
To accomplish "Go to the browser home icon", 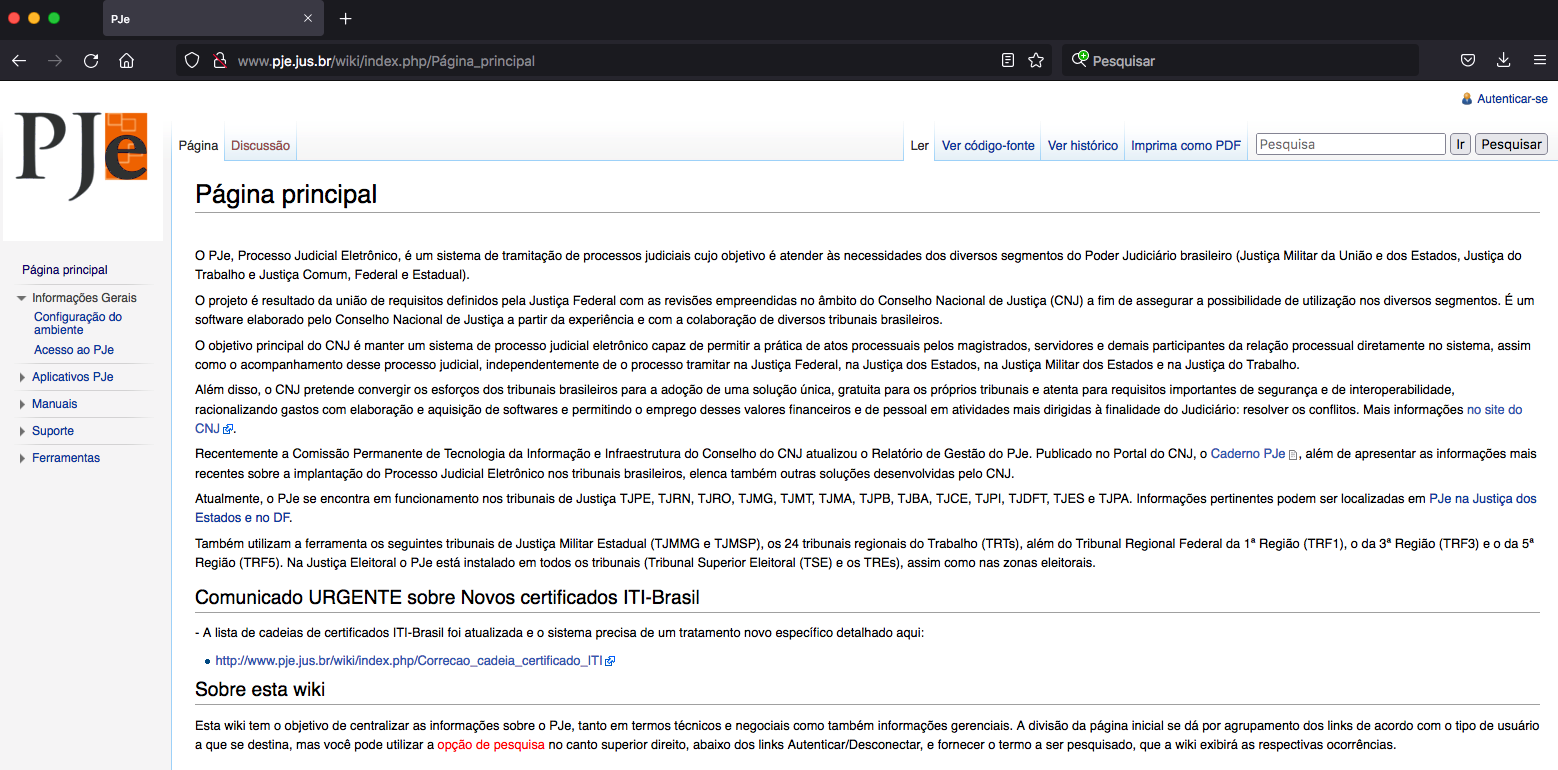I will pos(126,61).
